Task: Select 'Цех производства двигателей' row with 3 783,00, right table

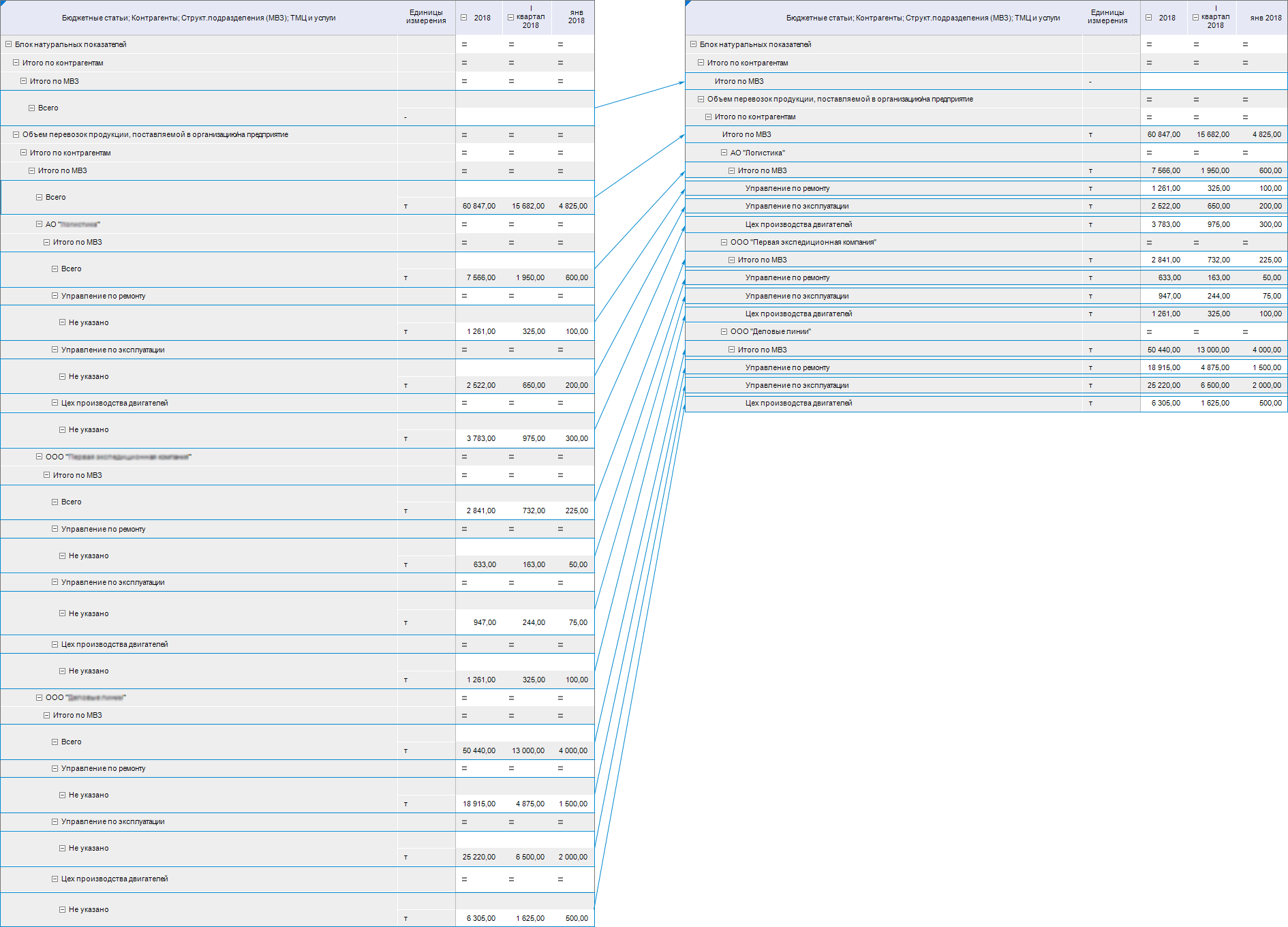Action: pos(986,225)
